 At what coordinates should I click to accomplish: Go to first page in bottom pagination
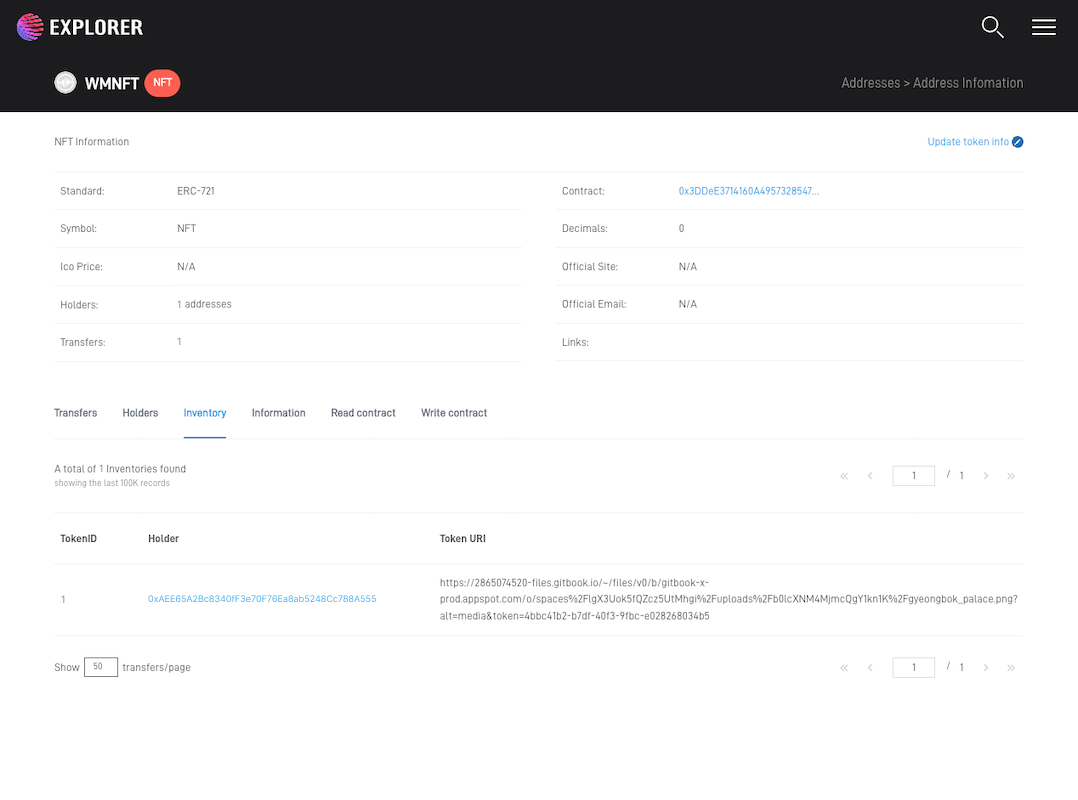[844, 667]
